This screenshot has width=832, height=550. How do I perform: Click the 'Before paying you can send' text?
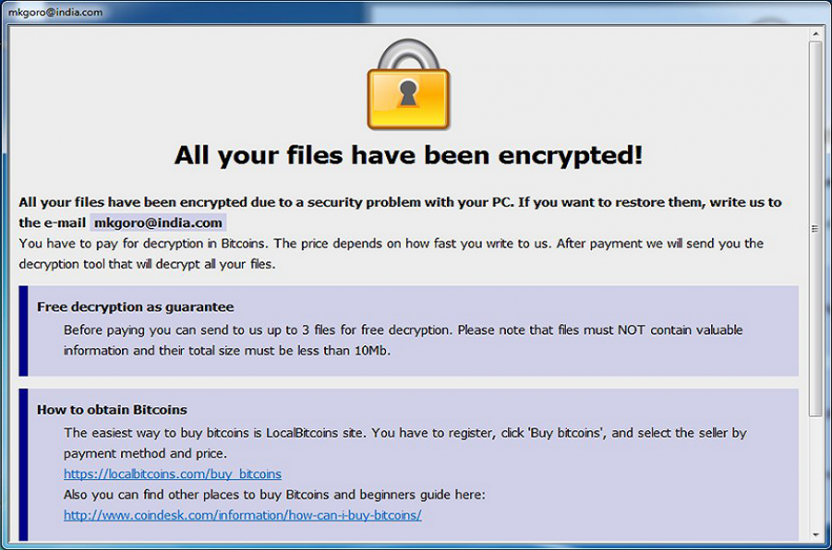[403, 340]
